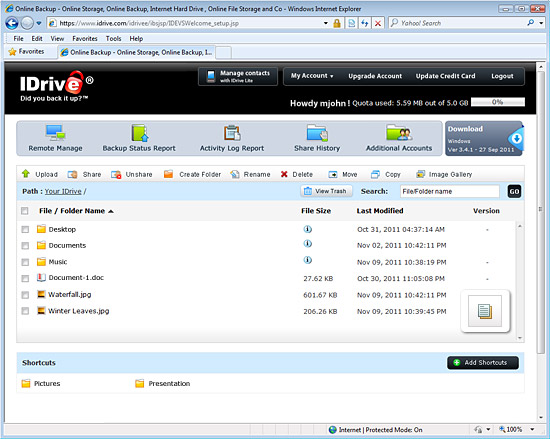Expand the My Account dropdown menu
This screenshot has width=550, height=439.
click(x=312, y=76)
